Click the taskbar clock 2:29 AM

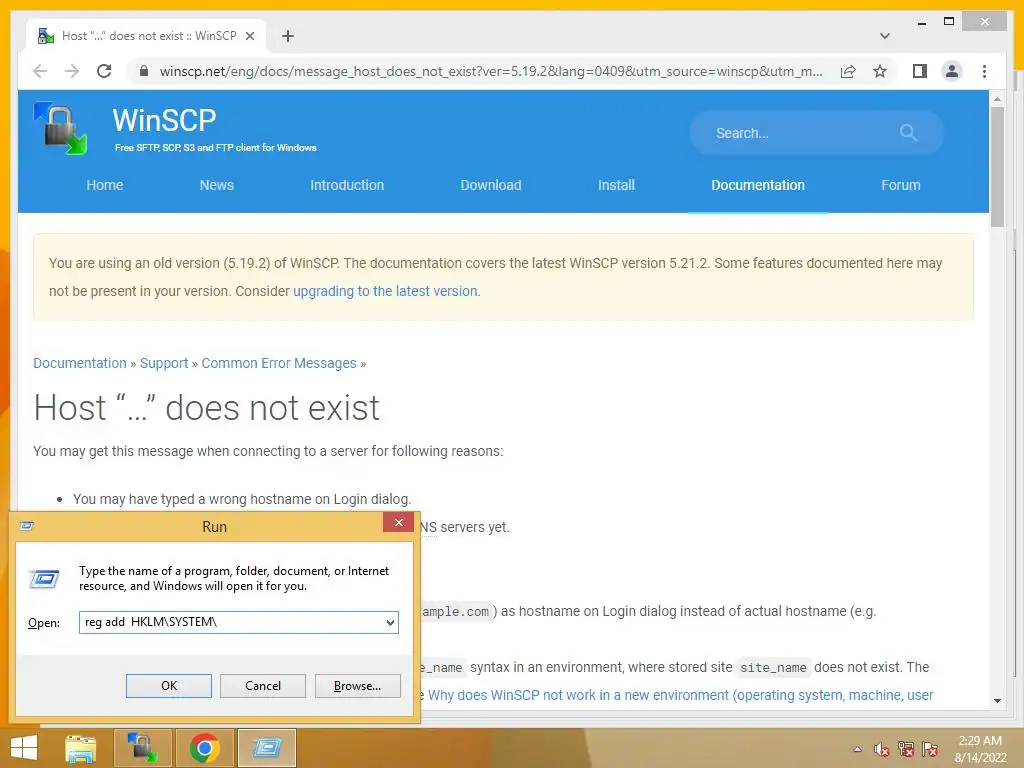(980, 741)
